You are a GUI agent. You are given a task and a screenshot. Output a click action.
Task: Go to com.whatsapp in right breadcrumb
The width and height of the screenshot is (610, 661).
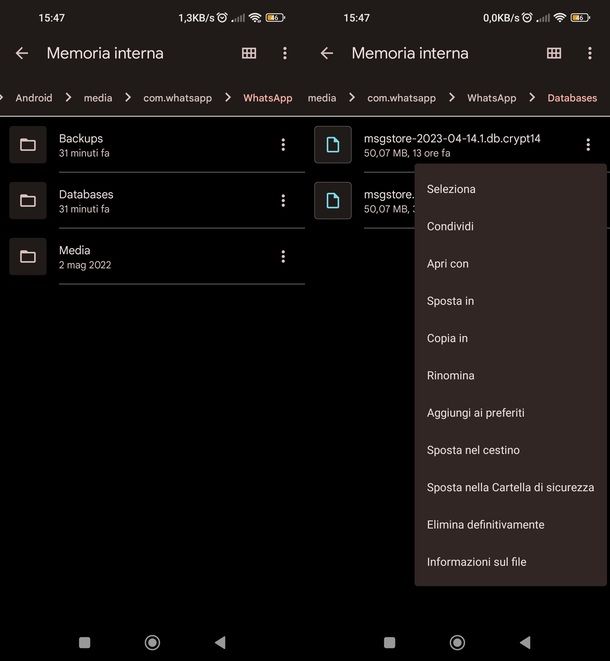[x=401, y=98]
